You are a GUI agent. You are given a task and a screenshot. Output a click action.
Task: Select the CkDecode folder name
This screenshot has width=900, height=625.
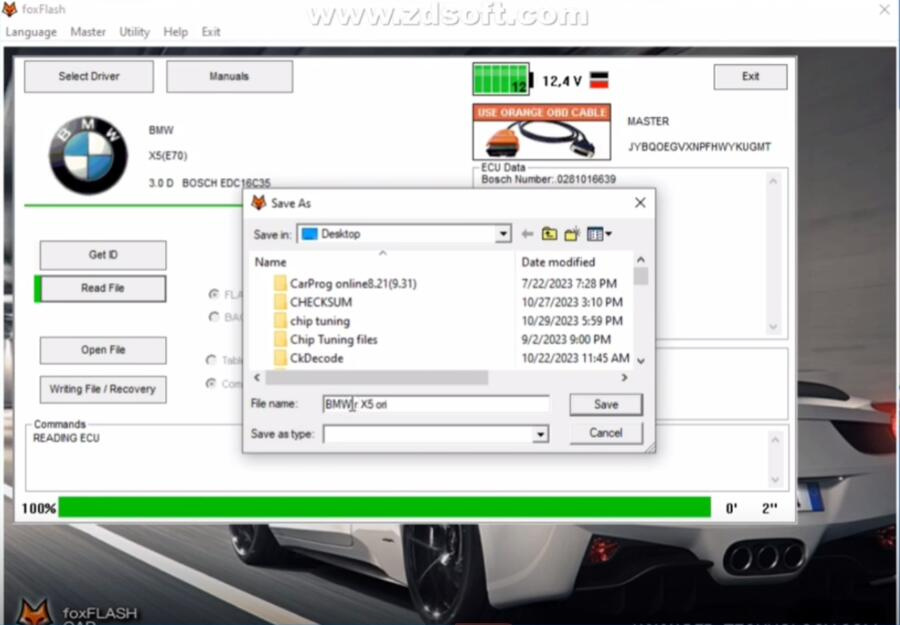pyautogui.click(x=316, y=358)
